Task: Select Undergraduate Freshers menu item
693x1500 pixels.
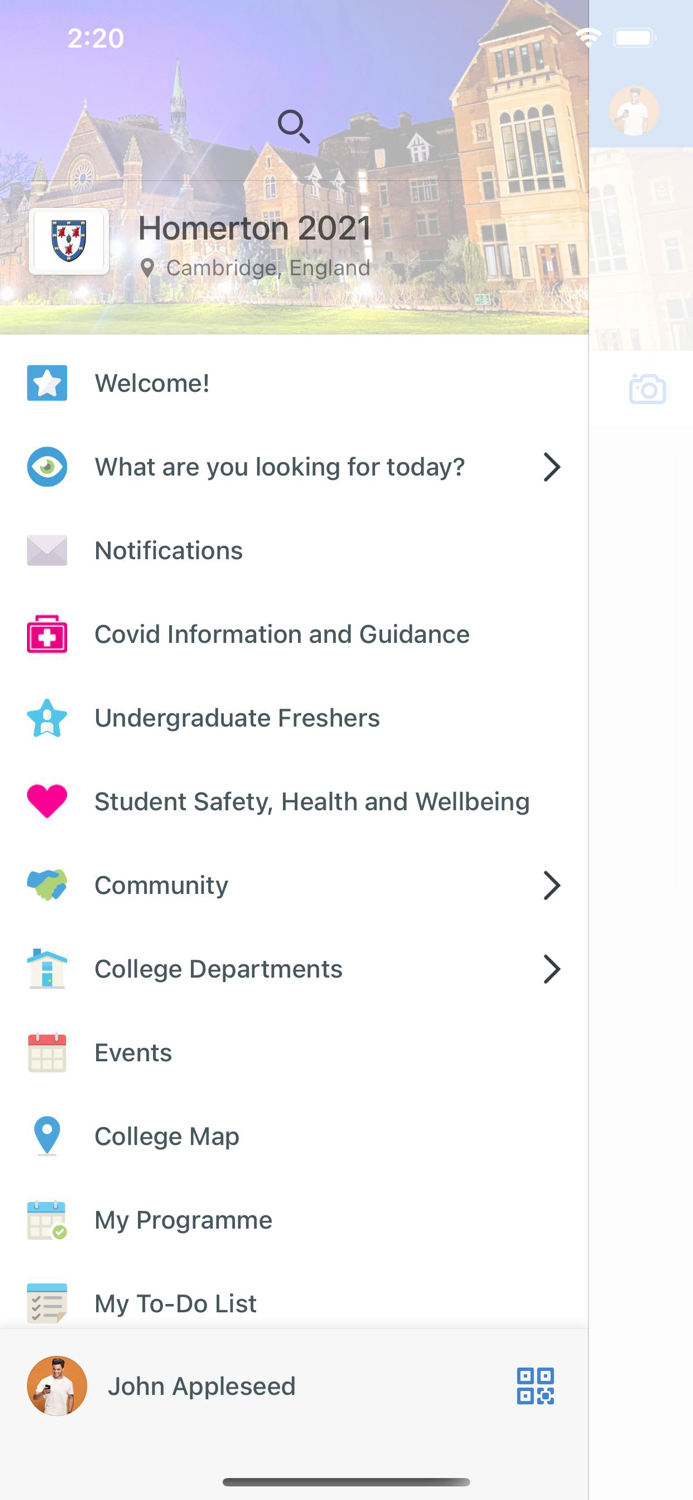Action: 237,718
